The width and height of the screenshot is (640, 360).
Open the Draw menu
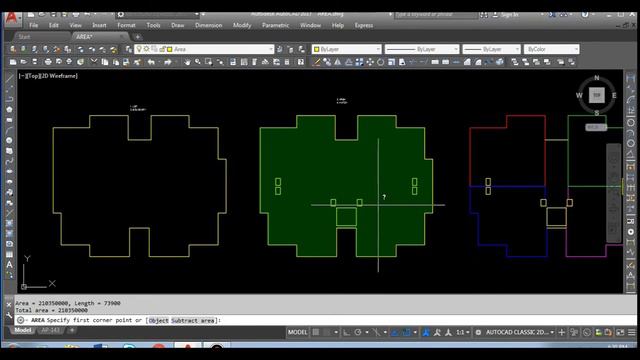pos(178,25)
